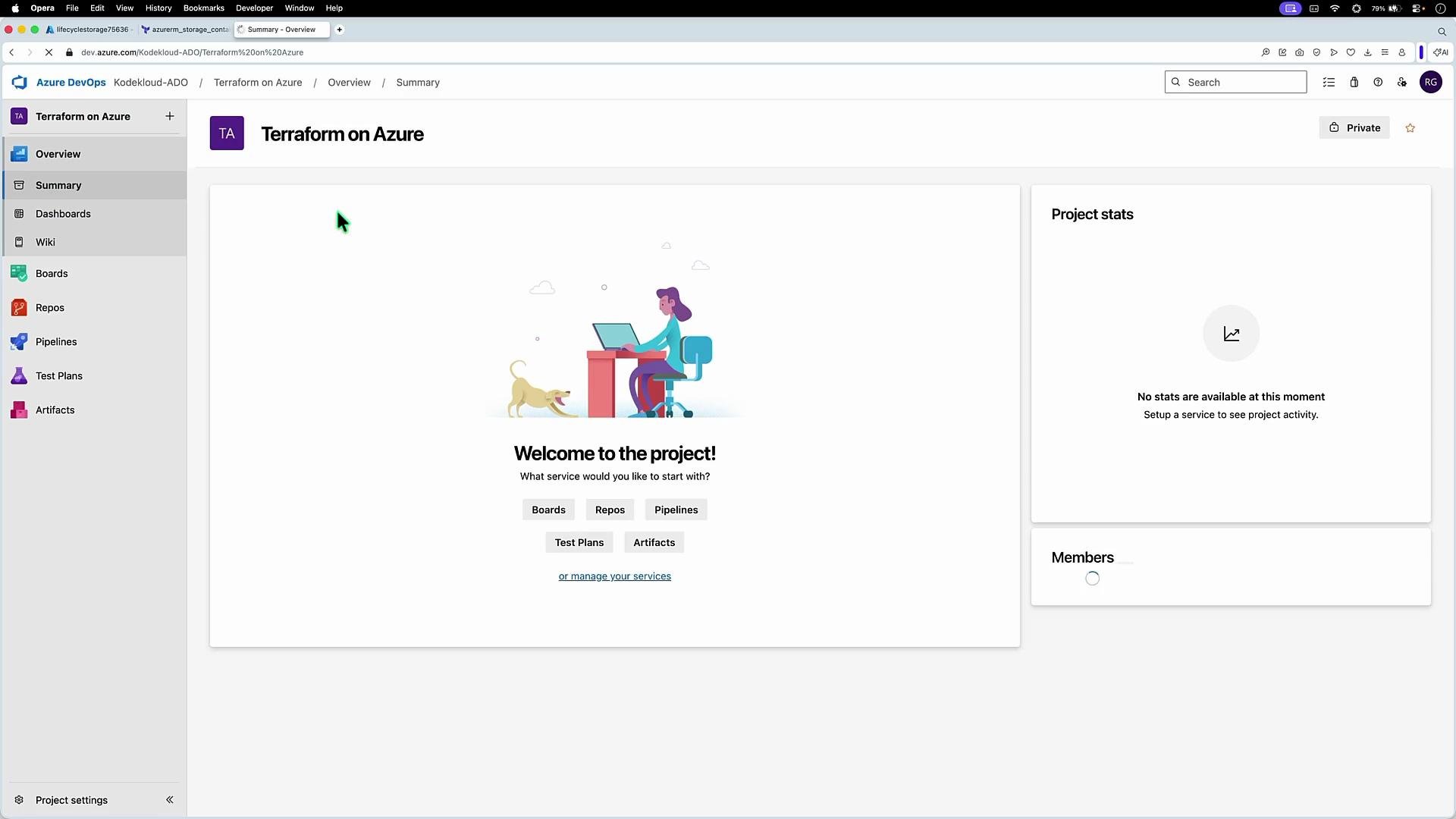
Task: Click the TA project avatar tile
Action: pyautogui.click(x=227, y=133)
